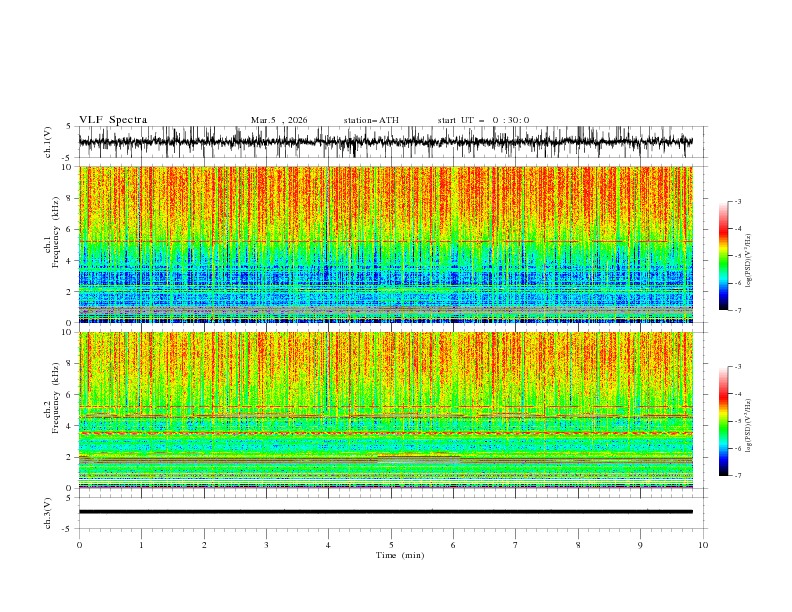Click the ch.1 spectrogram color bar
This screenshot has width=792, height=612.
coord(723,256)
